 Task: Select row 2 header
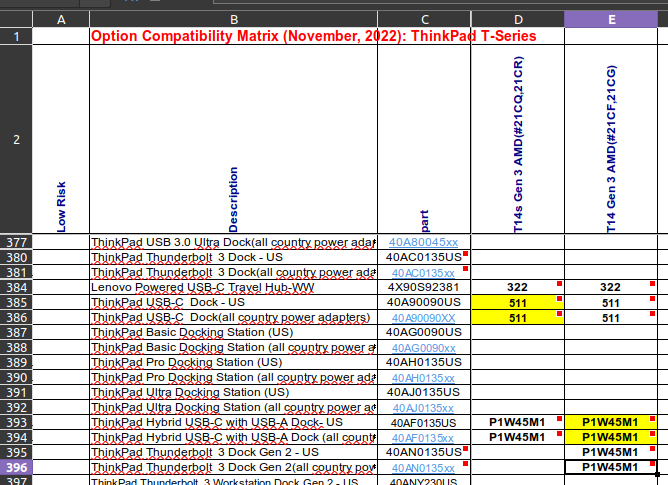click(16, 139)
